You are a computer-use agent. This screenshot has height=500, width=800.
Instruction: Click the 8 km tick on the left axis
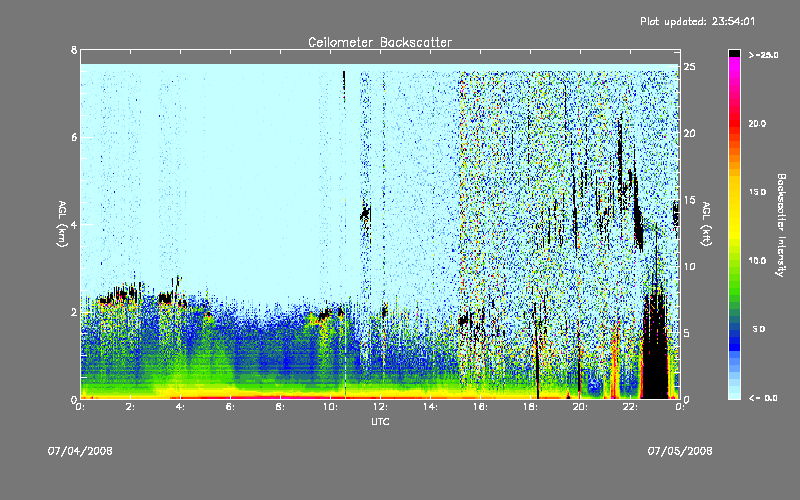[x=74, y=50]
